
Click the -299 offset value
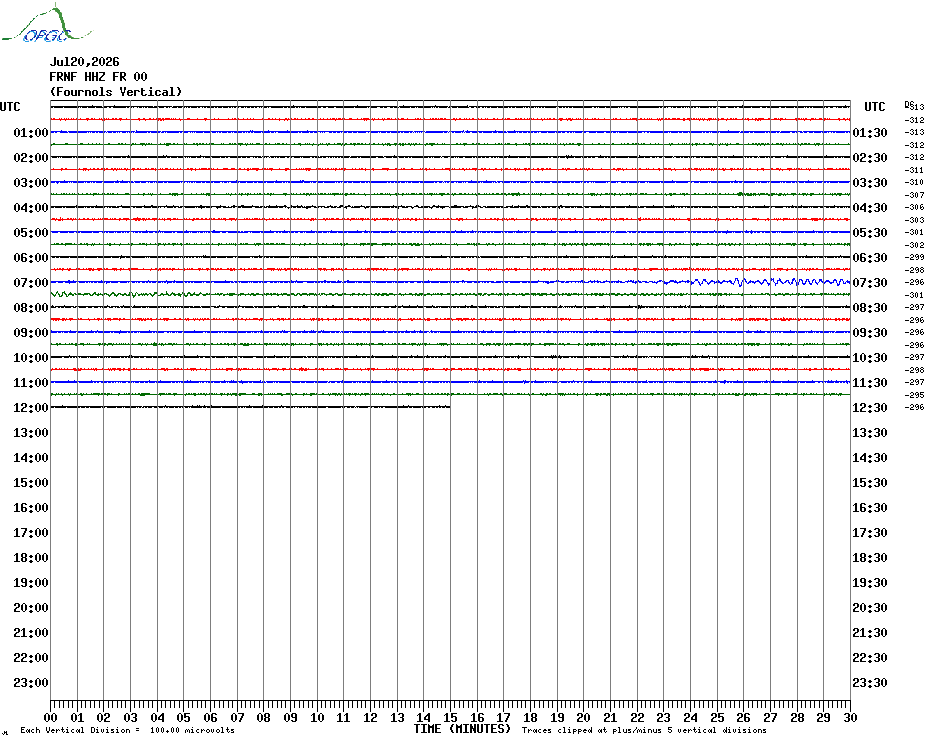click(915, 257)
